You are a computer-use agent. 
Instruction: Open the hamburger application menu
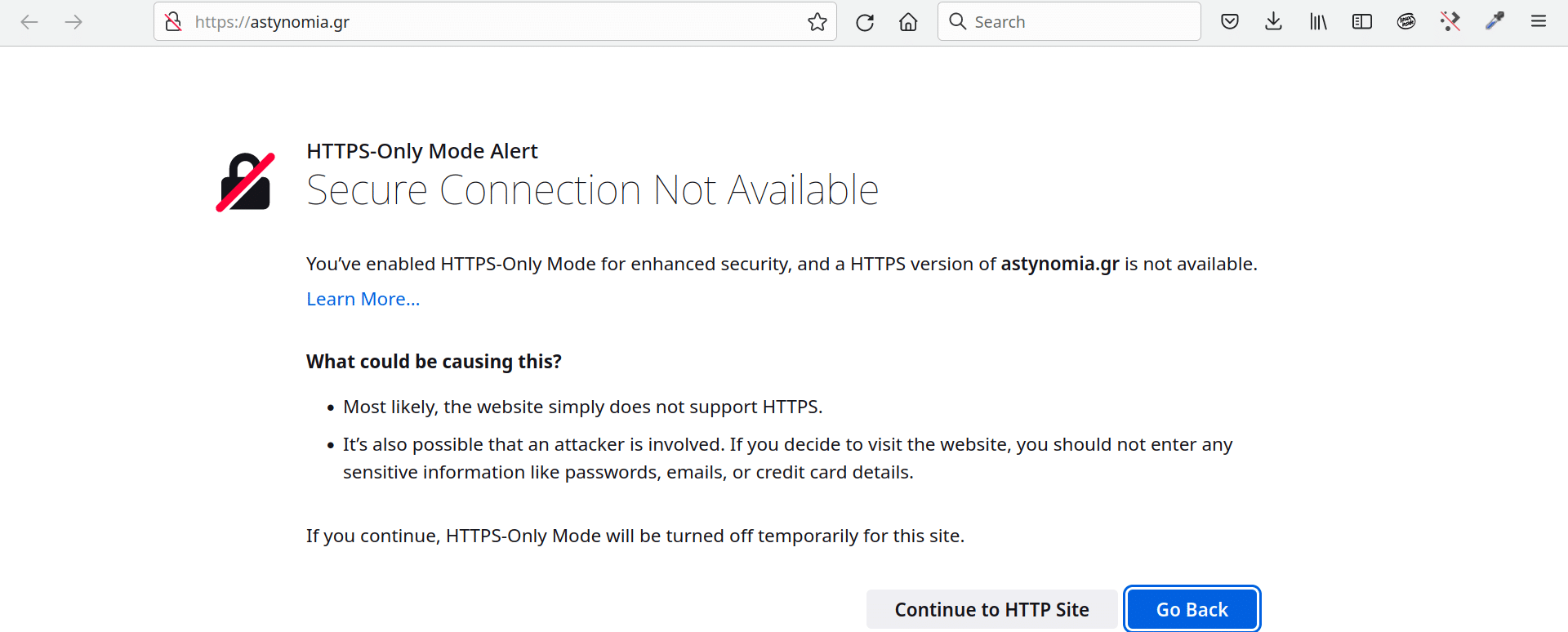1539,22
